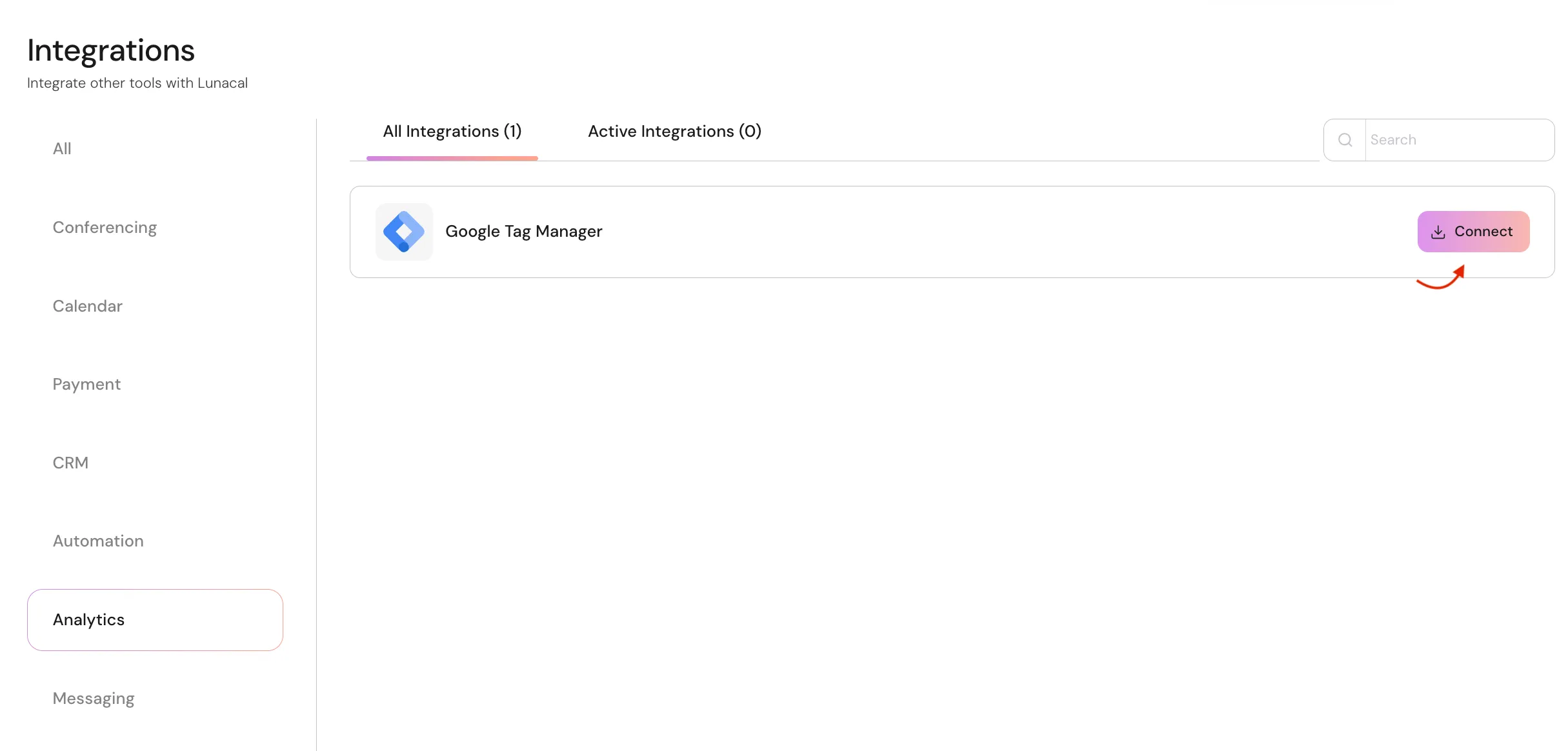
Task: Click 'Integrate other tools with Lunacal' subtitle
Action: click(137, 83)
